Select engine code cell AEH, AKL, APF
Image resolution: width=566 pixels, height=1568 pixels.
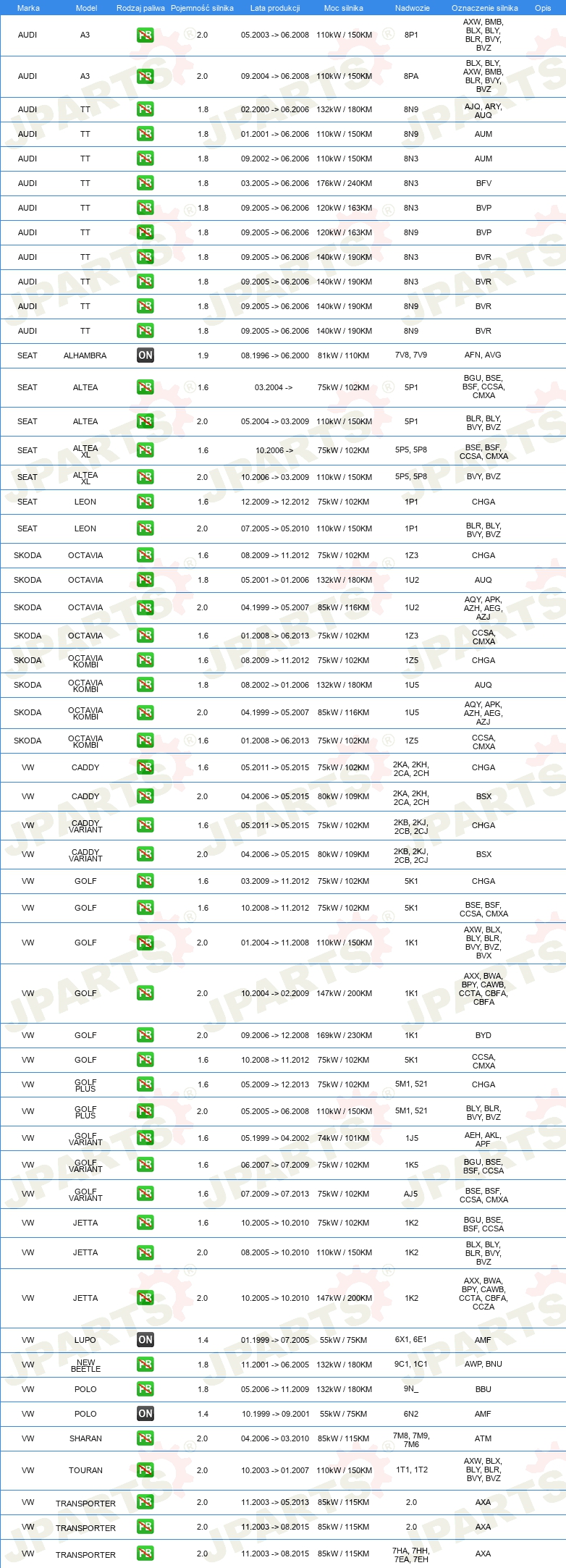point(483,1139)
